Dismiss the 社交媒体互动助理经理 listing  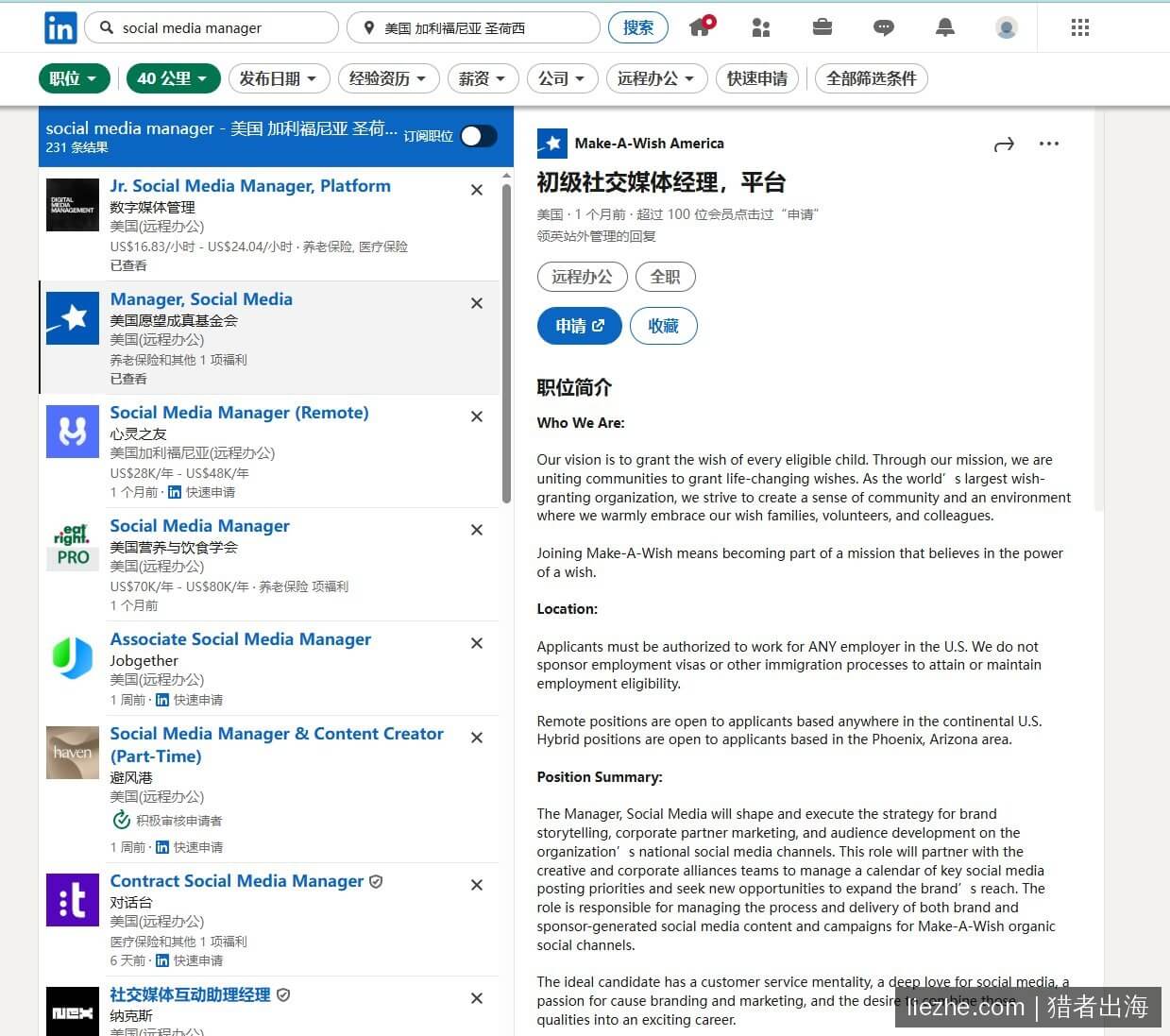[477, 998]
